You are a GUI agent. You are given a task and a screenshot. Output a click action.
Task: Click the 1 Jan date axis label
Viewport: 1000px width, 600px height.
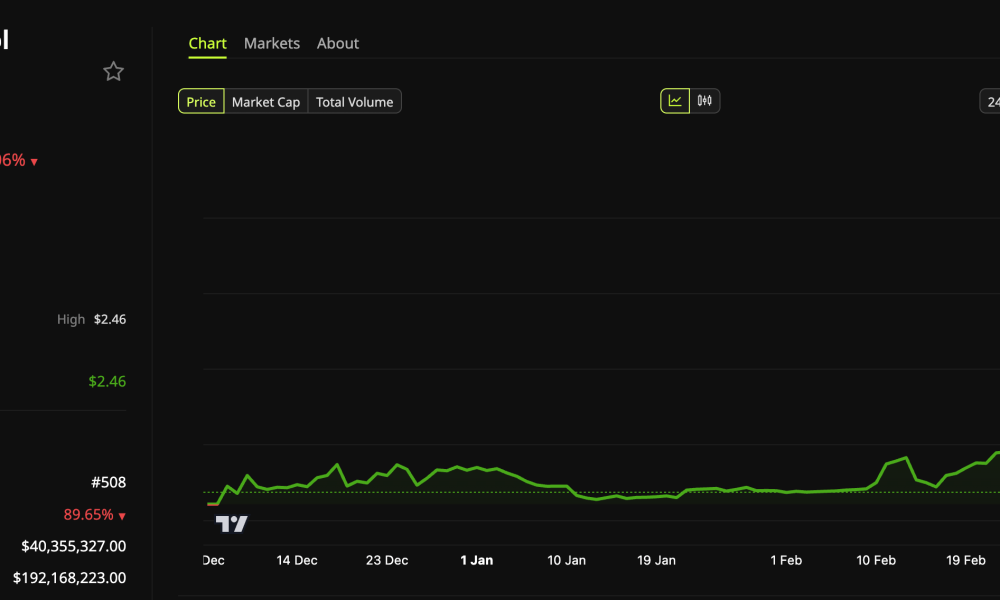[x=476, y=560]
